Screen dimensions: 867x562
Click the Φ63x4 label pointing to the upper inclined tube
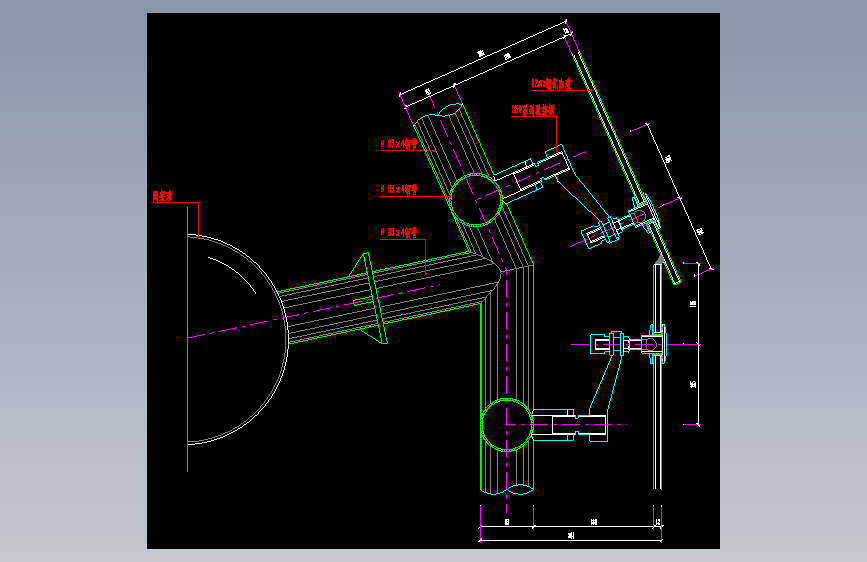[399, 144]
